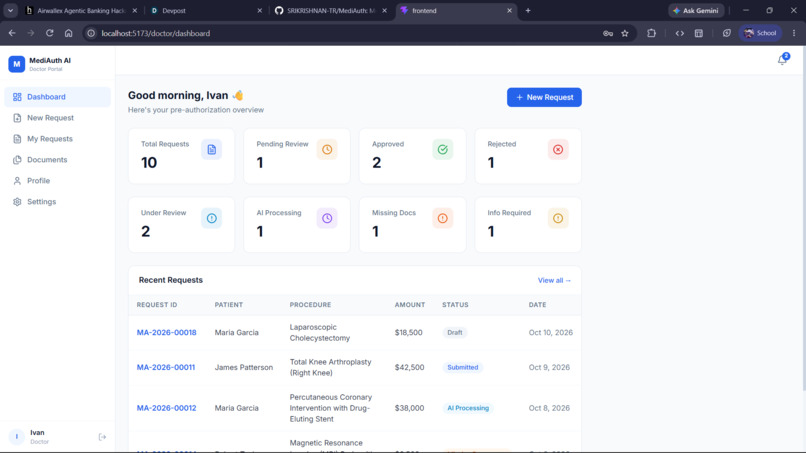Viewport: 806px width, 453px height.
Task: Open request MA-2026-00011
Action: (166, 368)
